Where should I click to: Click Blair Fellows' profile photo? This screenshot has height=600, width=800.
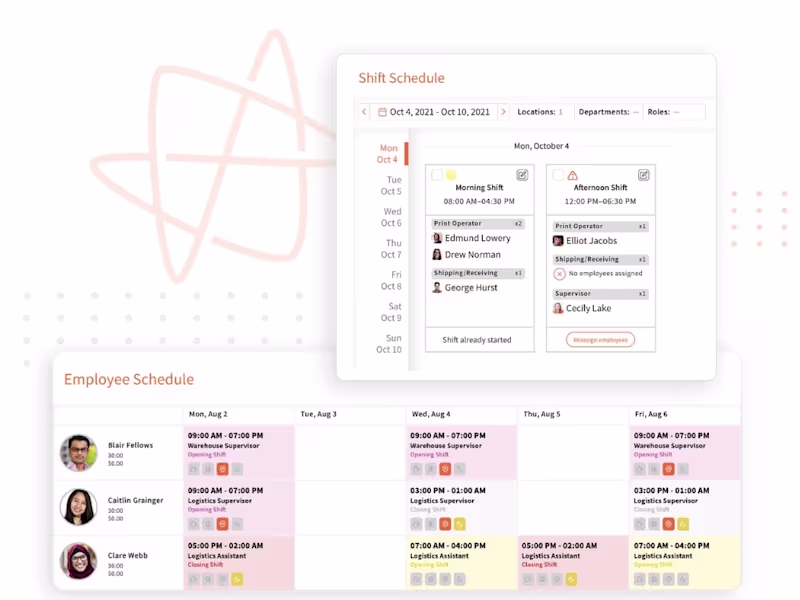[79, 453]
